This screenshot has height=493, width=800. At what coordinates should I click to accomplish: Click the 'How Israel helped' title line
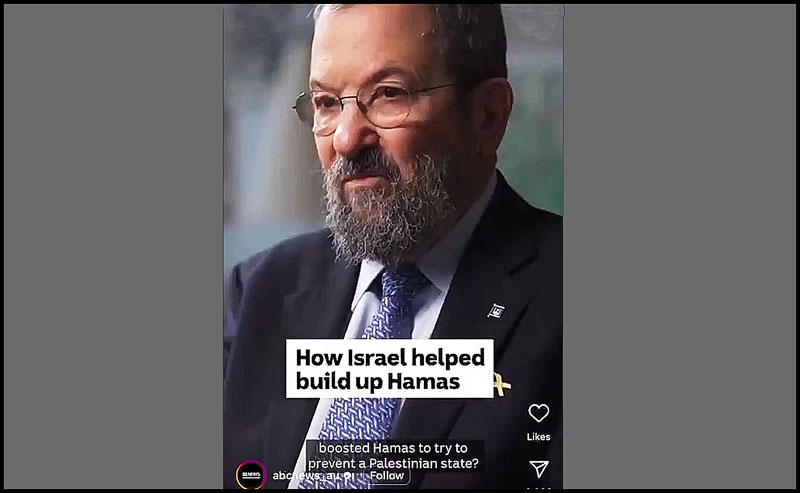[x=390, y=357]
